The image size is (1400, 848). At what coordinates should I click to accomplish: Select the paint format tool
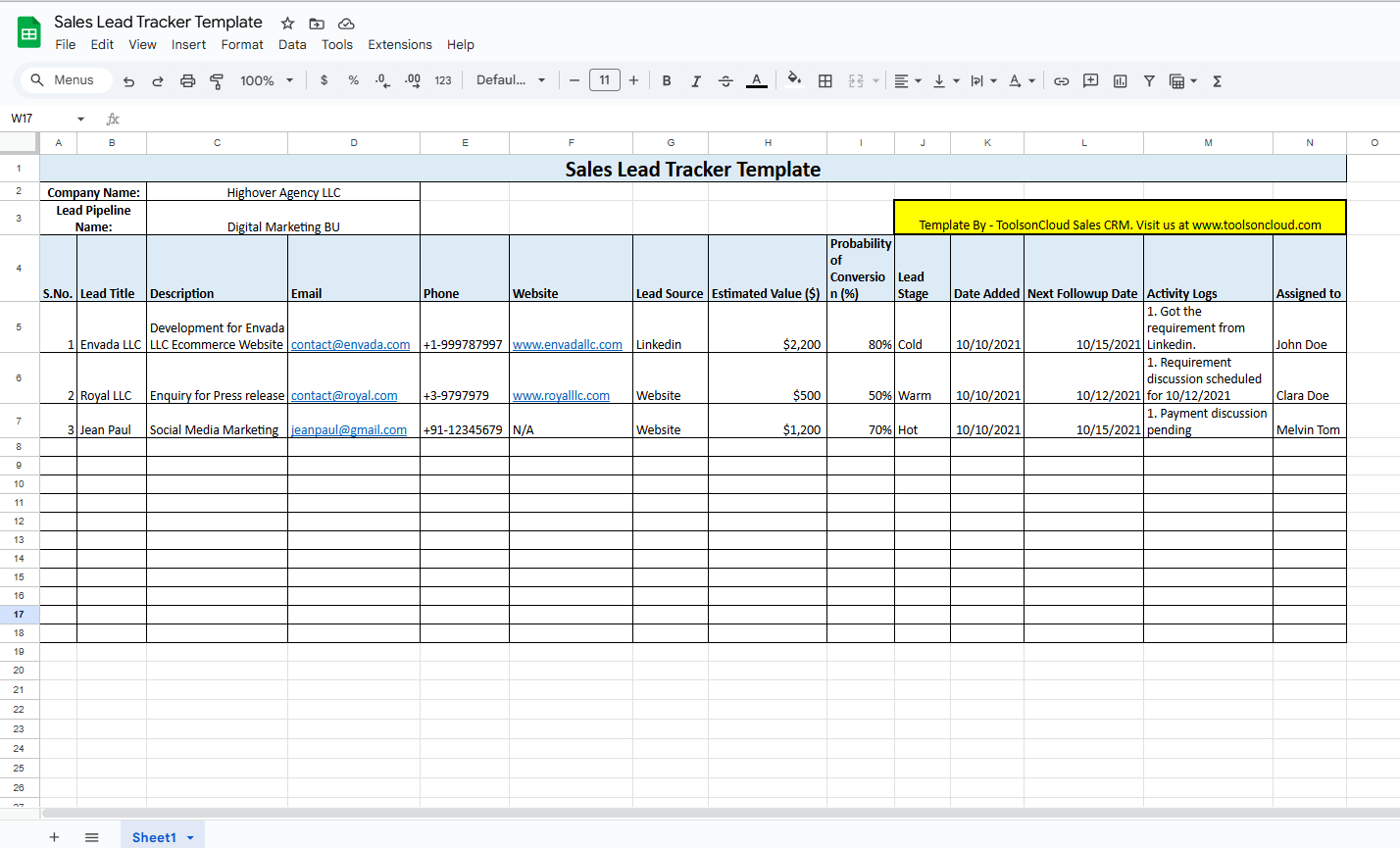tap(216, 80)
